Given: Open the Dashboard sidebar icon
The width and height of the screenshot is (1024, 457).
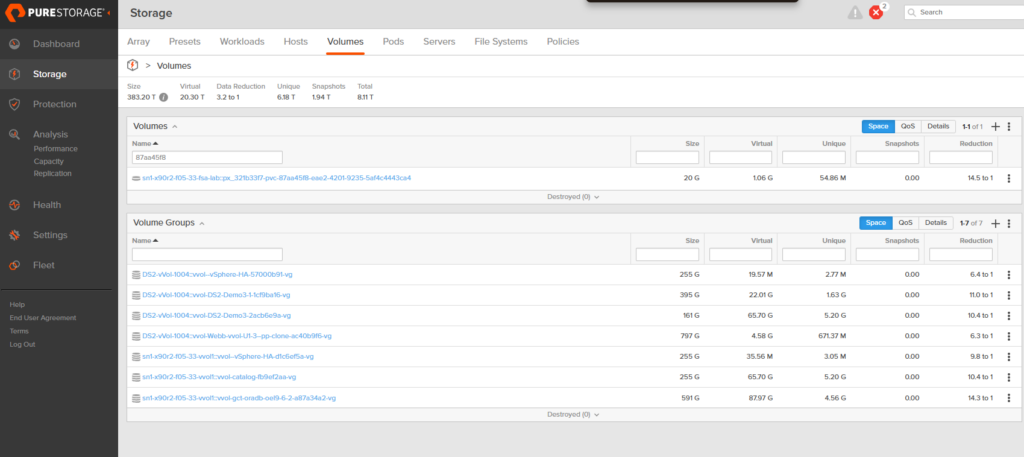Looking at the screenshot, I should (14, 44).
